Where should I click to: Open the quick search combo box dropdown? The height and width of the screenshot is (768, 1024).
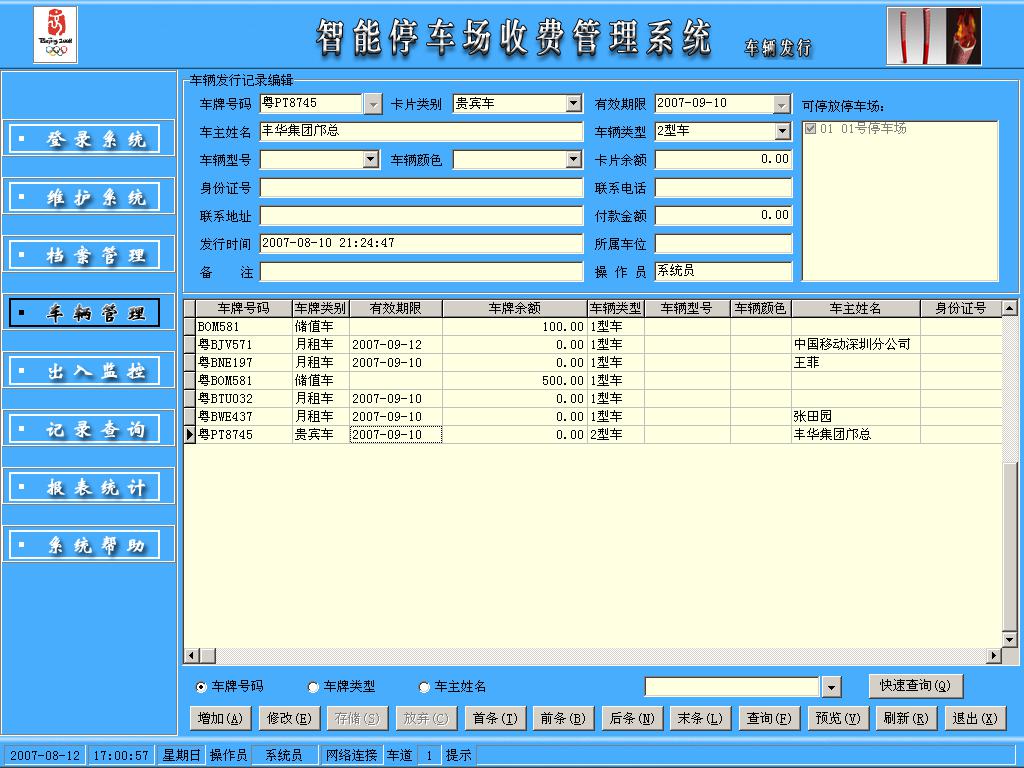pos(831,687)
